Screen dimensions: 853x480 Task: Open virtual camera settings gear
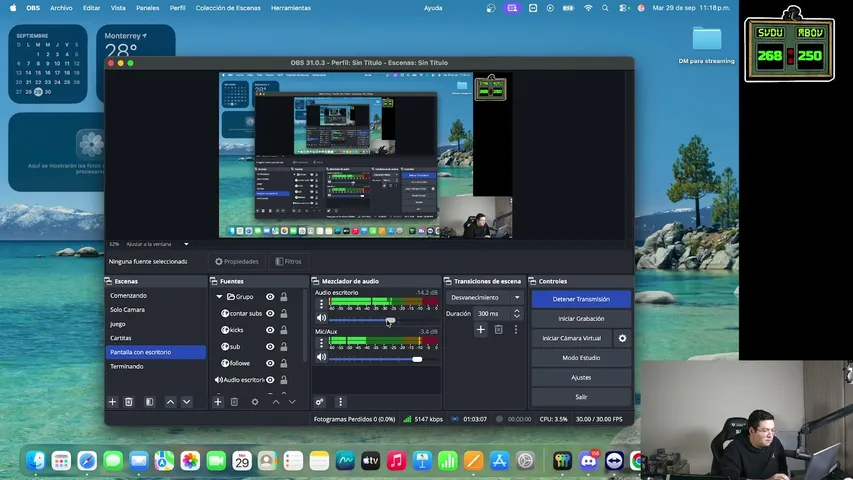622,338
